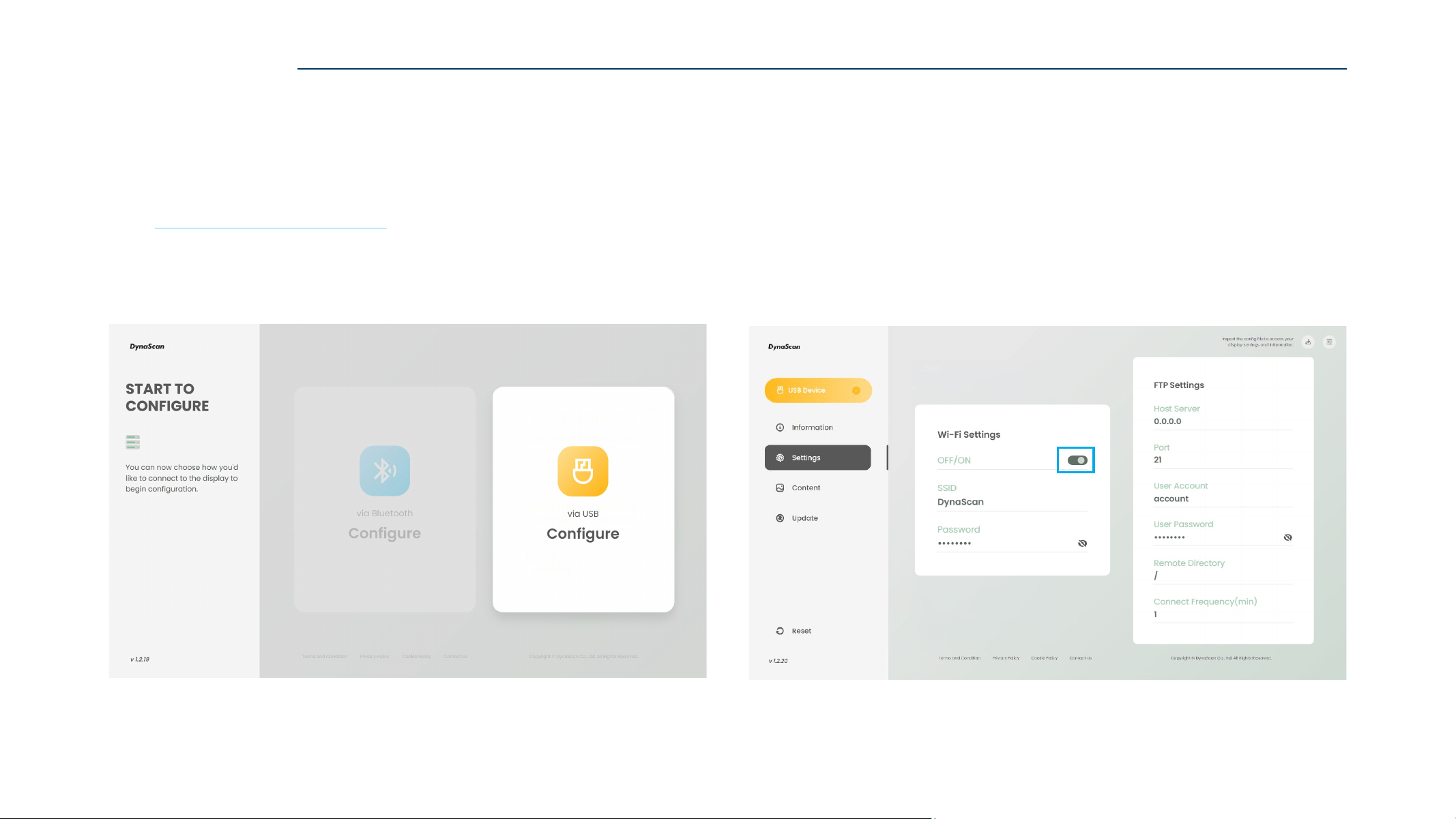The height and width of the screenshot is (819, 1456).
Task: Click the "Wi-Fi Settings" heading
Action: pyautogui.click(x=969, y=434)
